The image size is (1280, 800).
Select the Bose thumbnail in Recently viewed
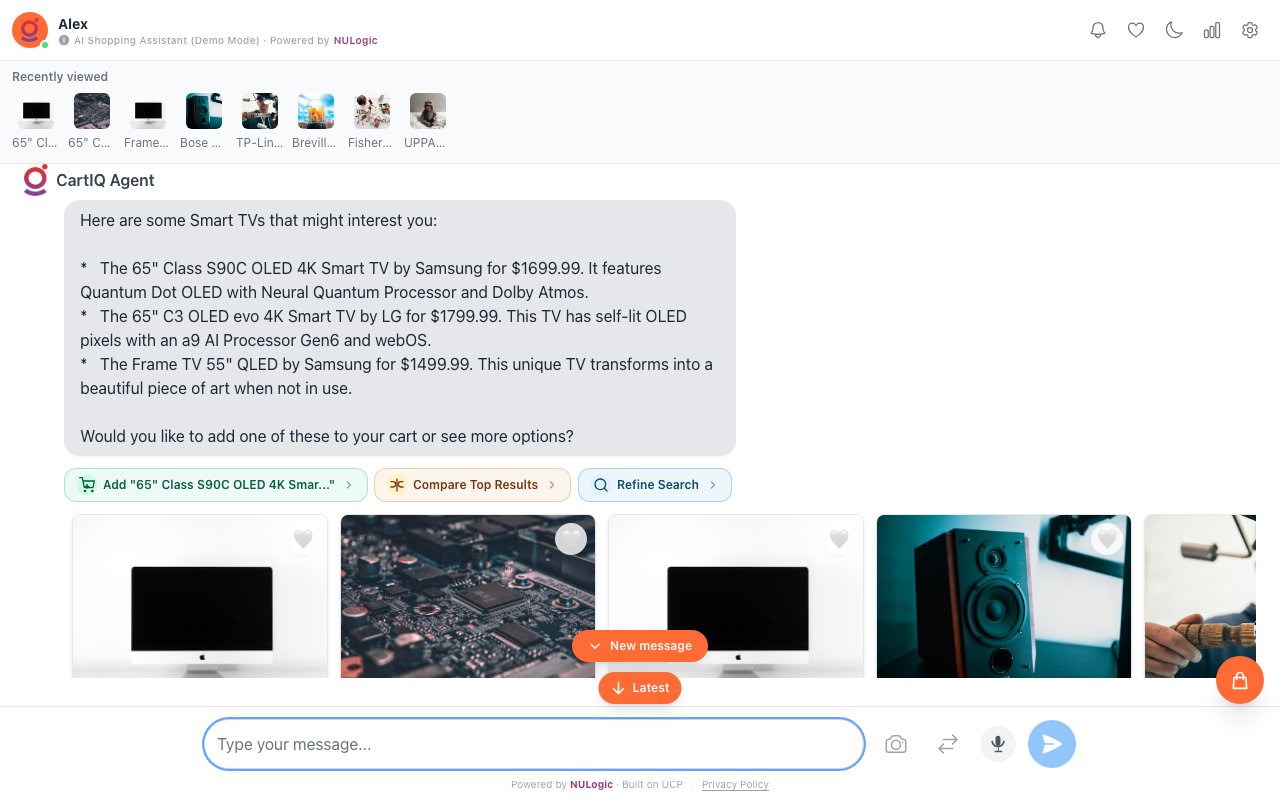point(204,111)
